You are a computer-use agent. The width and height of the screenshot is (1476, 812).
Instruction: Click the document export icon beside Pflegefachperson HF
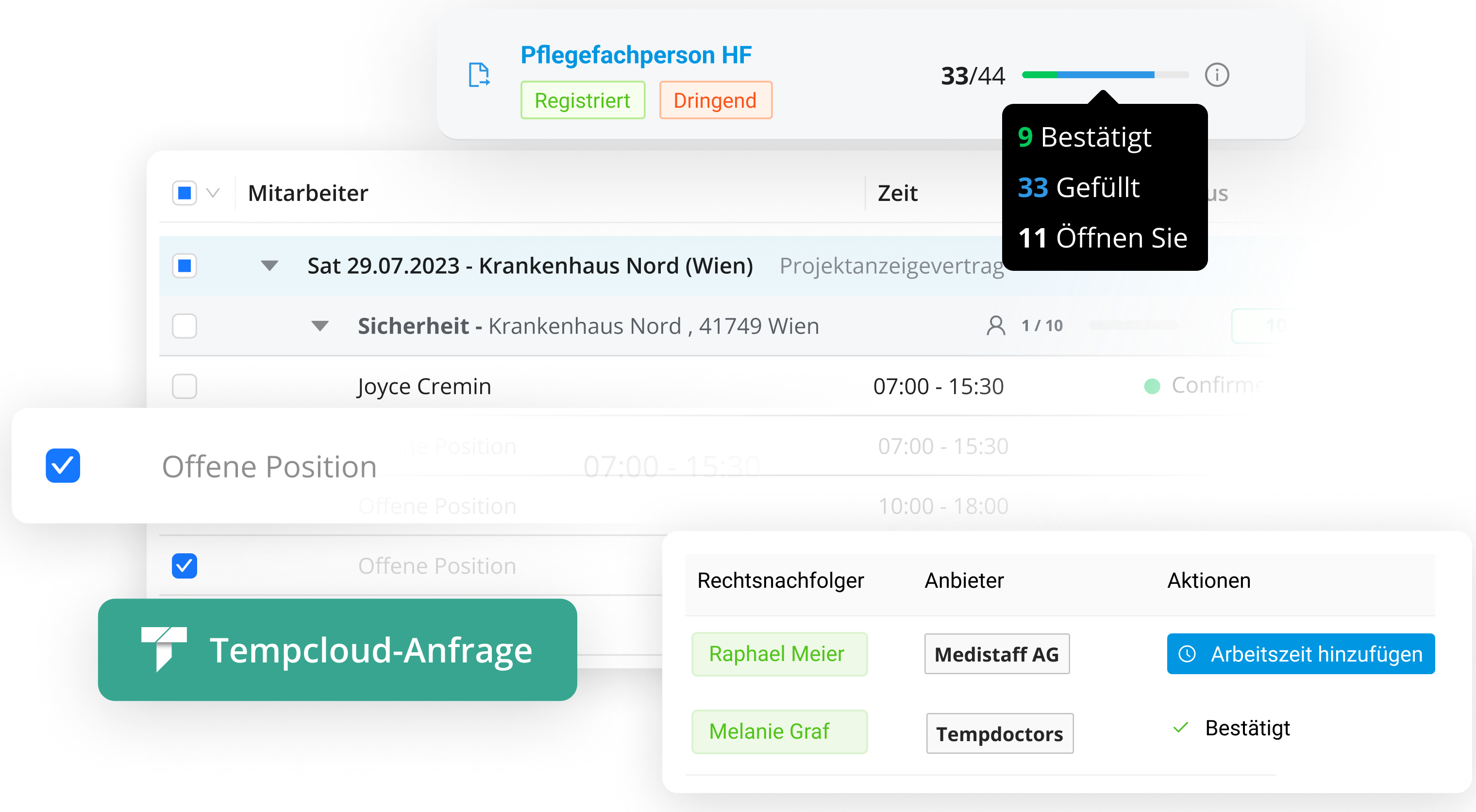click(x=478, y=75)
